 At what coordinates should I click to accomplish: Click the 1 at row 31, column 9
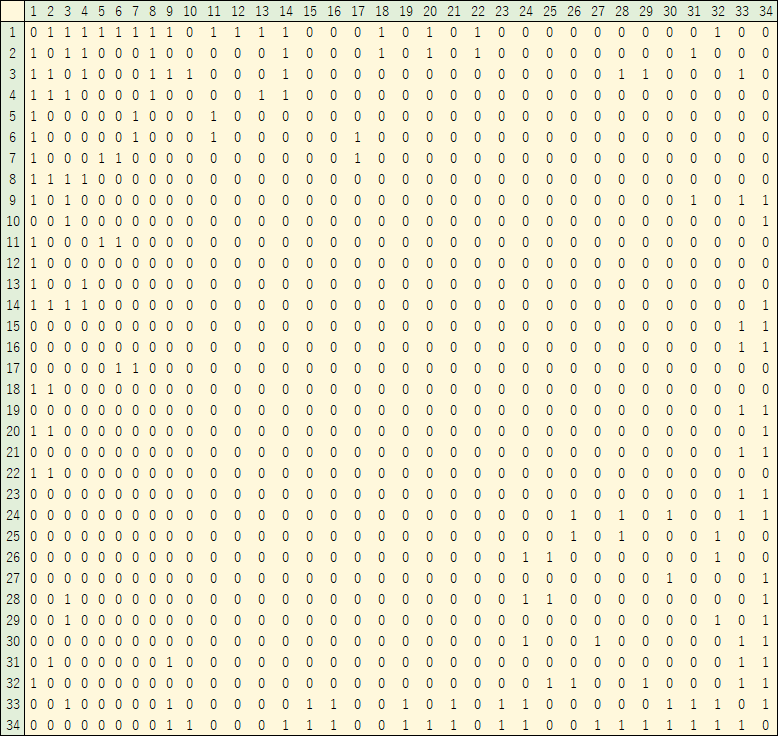click(169, 663)
